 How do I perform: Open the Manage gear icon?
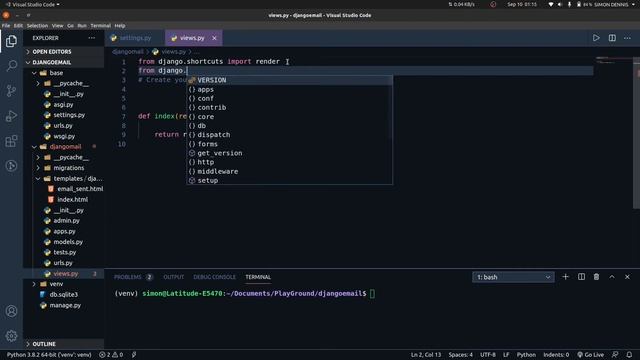click(x=11, y=336)
